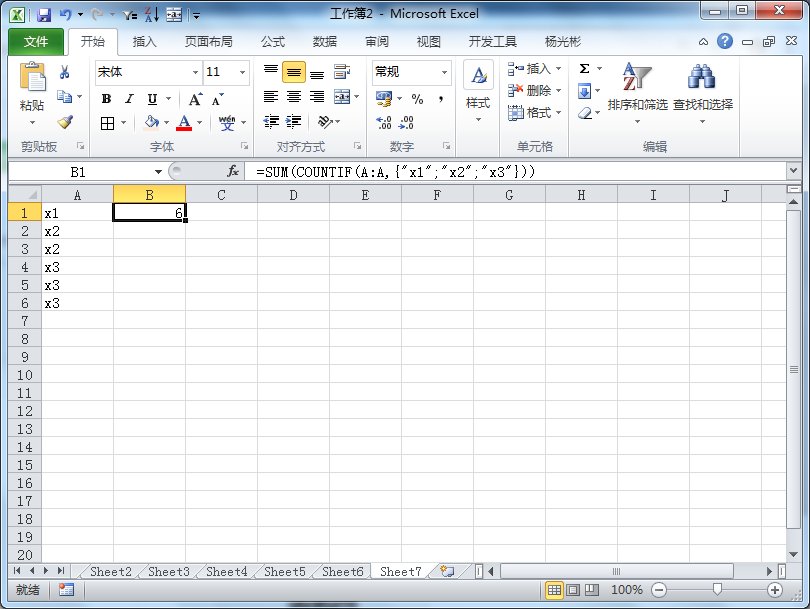
Task: Open the 文件 menu button
Action: (36, 42)
